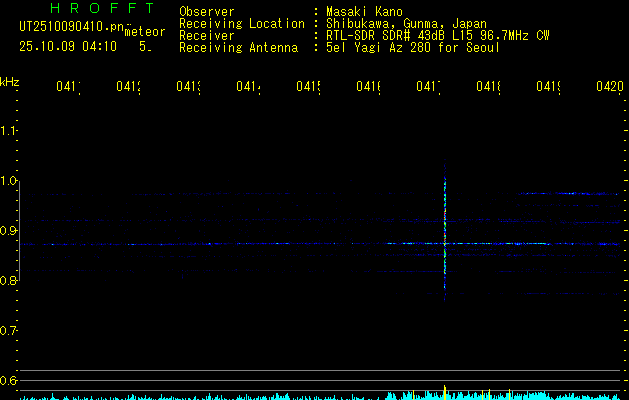Click the 25.10.09 04:10 timestamp
The width and height of the screenshot is (629, 400).
click(x=68, y=46)
